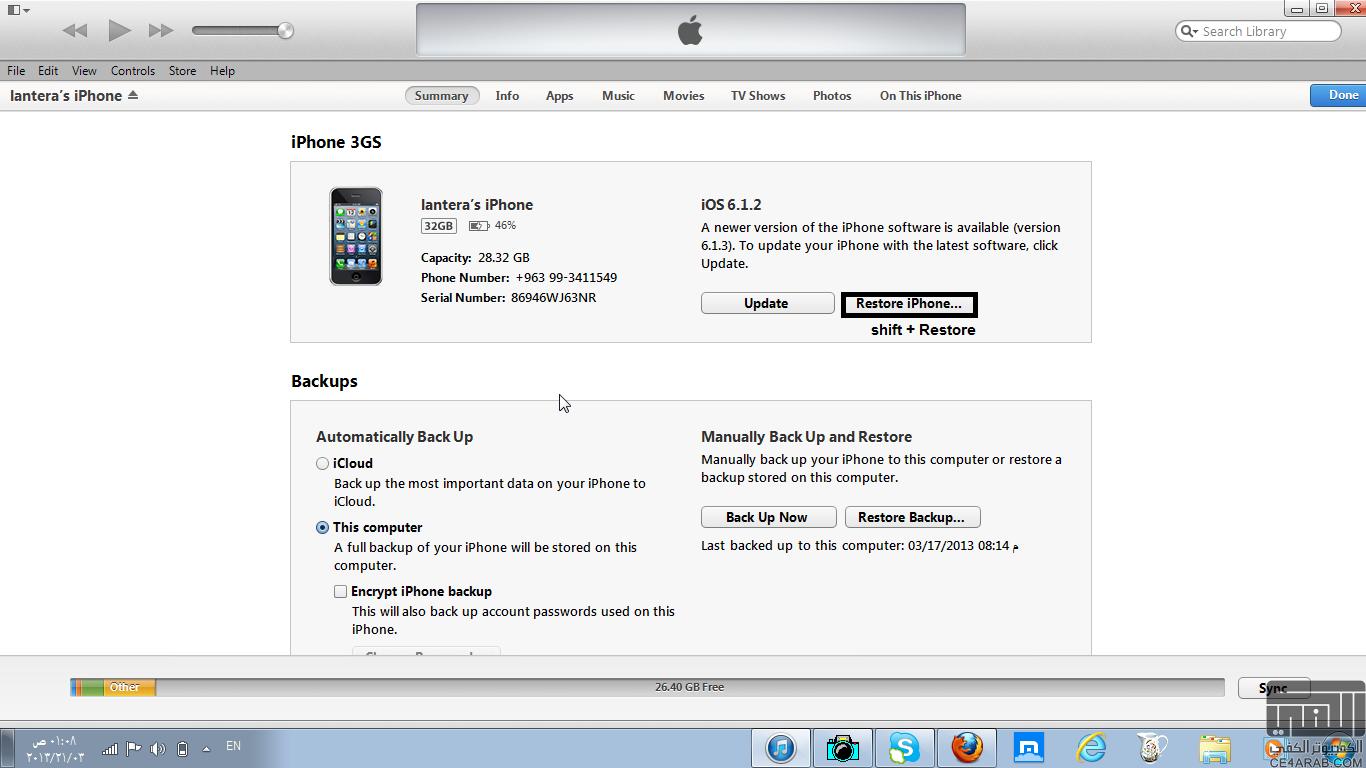Select the Summary tab
This screenshot has width=1366, height=768.
441,96
